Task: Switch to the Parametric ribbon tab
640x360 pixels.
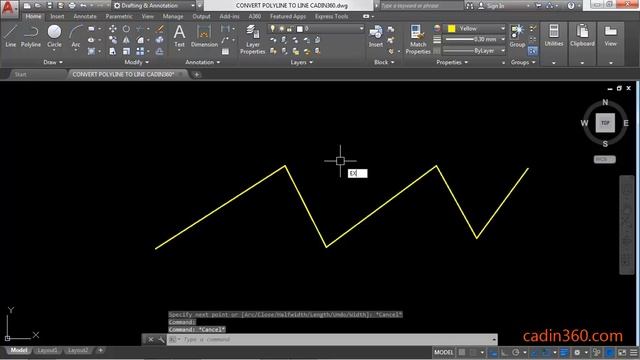Action: pos(119,16)
